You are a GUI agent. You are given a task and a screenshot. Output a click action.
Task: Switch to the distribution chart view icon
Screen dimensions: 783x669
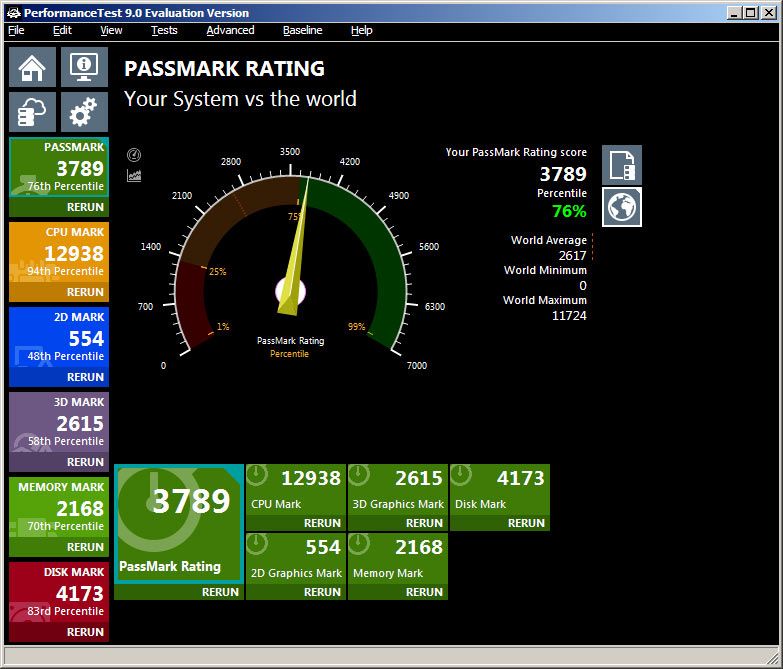(135, 176)
